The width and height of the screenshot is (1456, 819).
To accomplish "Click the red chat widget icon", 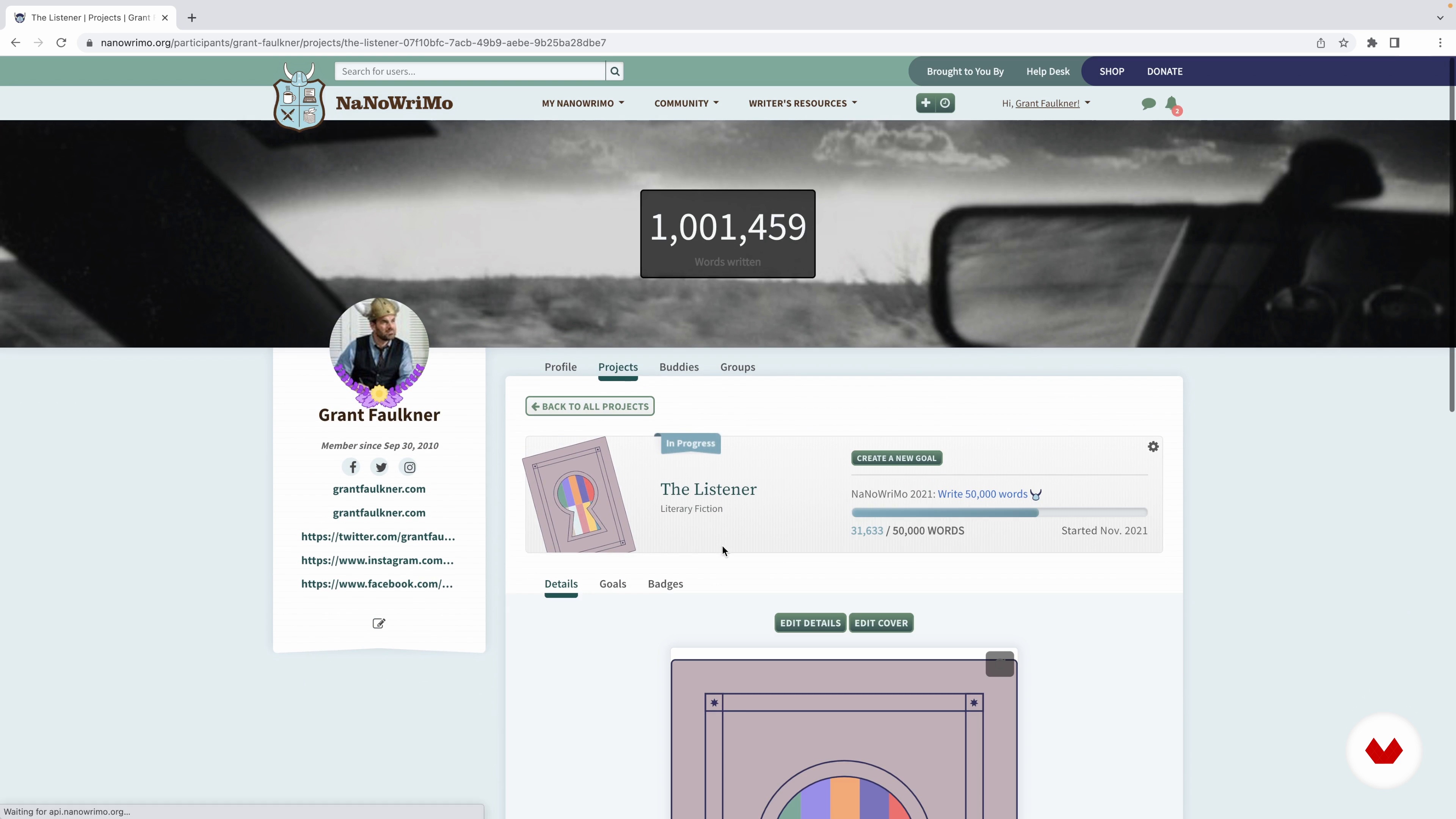I will pos(1384,751).
